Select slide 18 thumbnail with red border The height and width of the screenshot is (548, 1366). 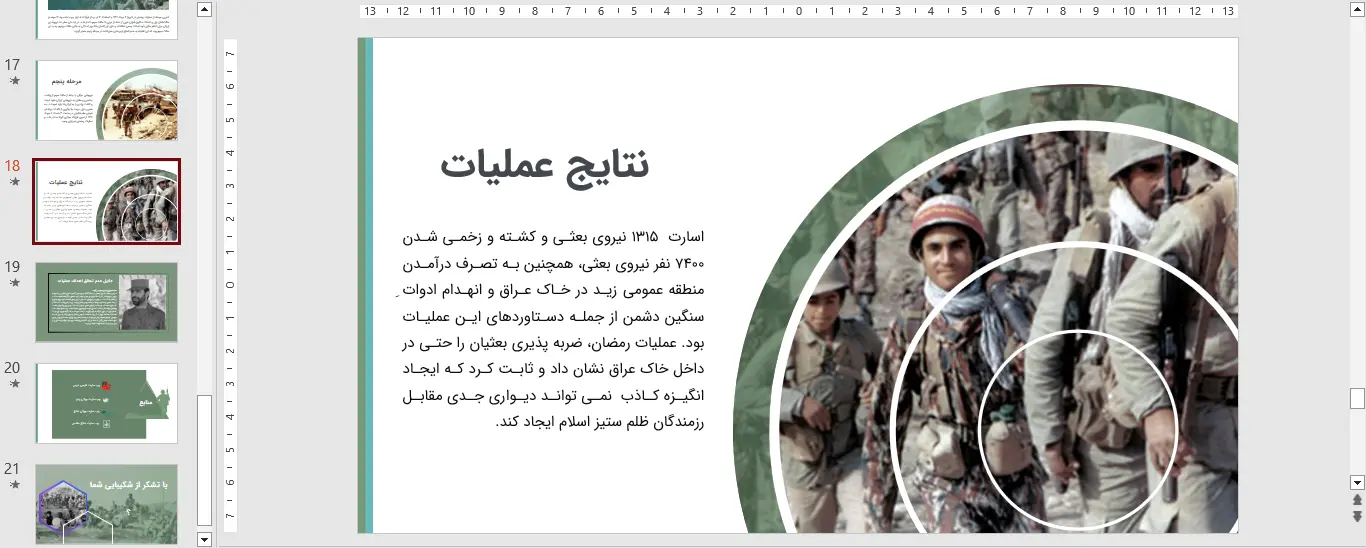click(x=107, y=201)
